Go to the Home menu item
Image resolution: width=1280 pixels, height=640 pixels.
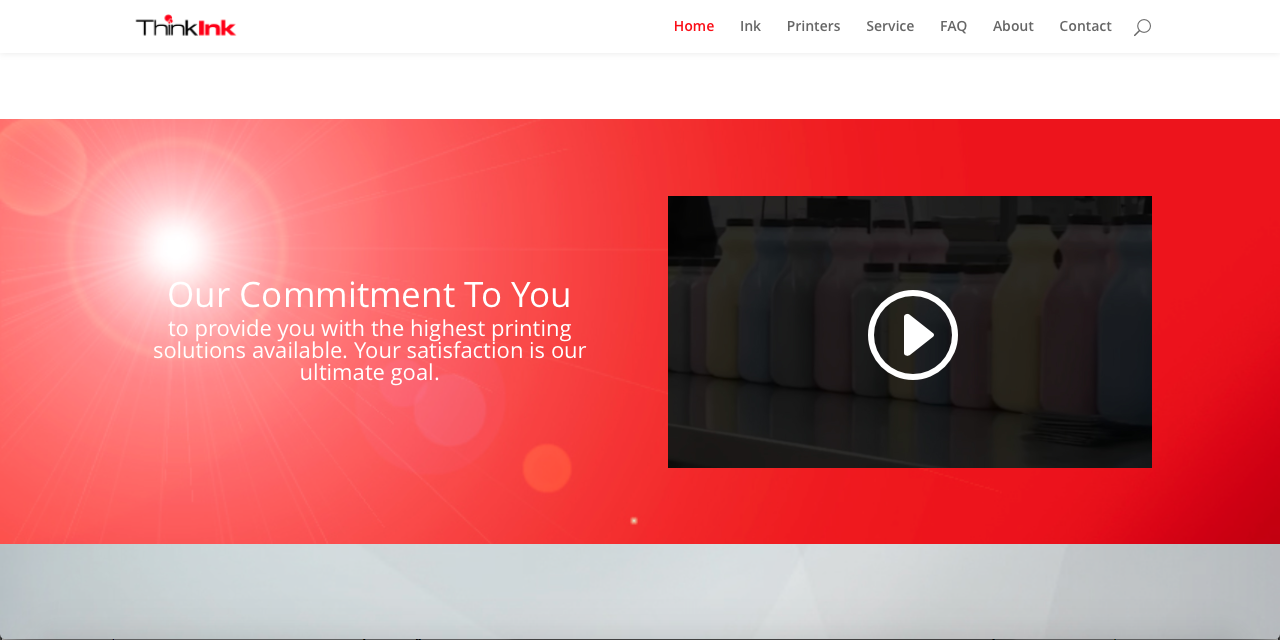[694, 26]
